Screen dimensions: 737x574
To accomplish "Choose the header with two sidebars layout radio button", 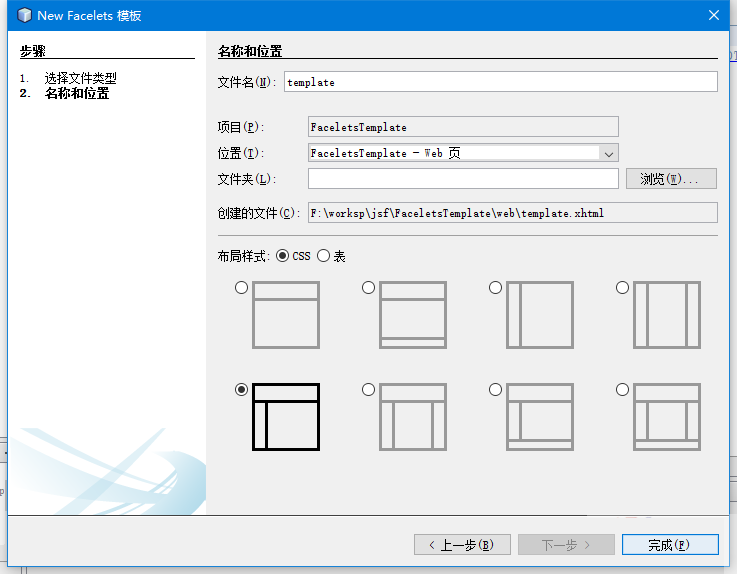I will (x=368, y=390).
